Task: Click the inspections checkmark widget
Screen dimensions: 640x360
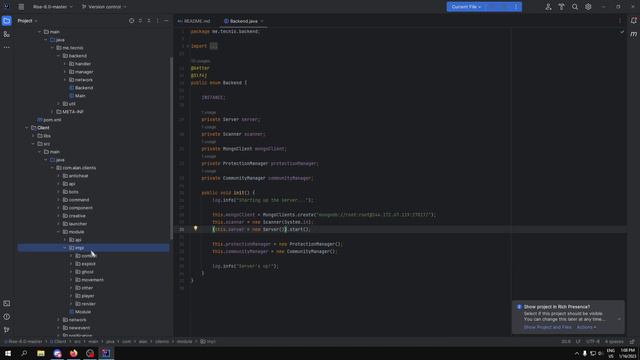Action: [x=622, y=32]
